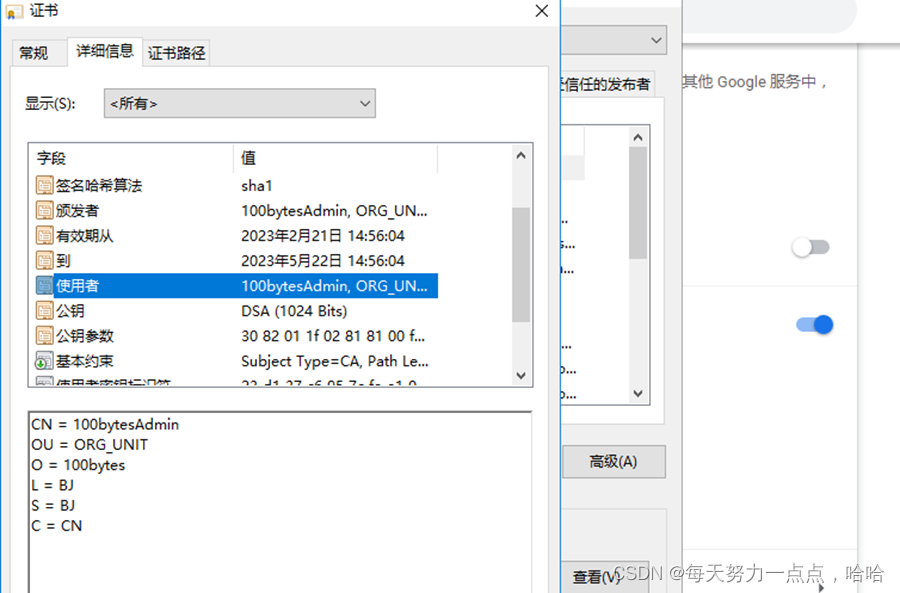The width and height of the screenshot is (900, 593).
Task: Click the certificate icon in title bar
Action: pos(14,10)
